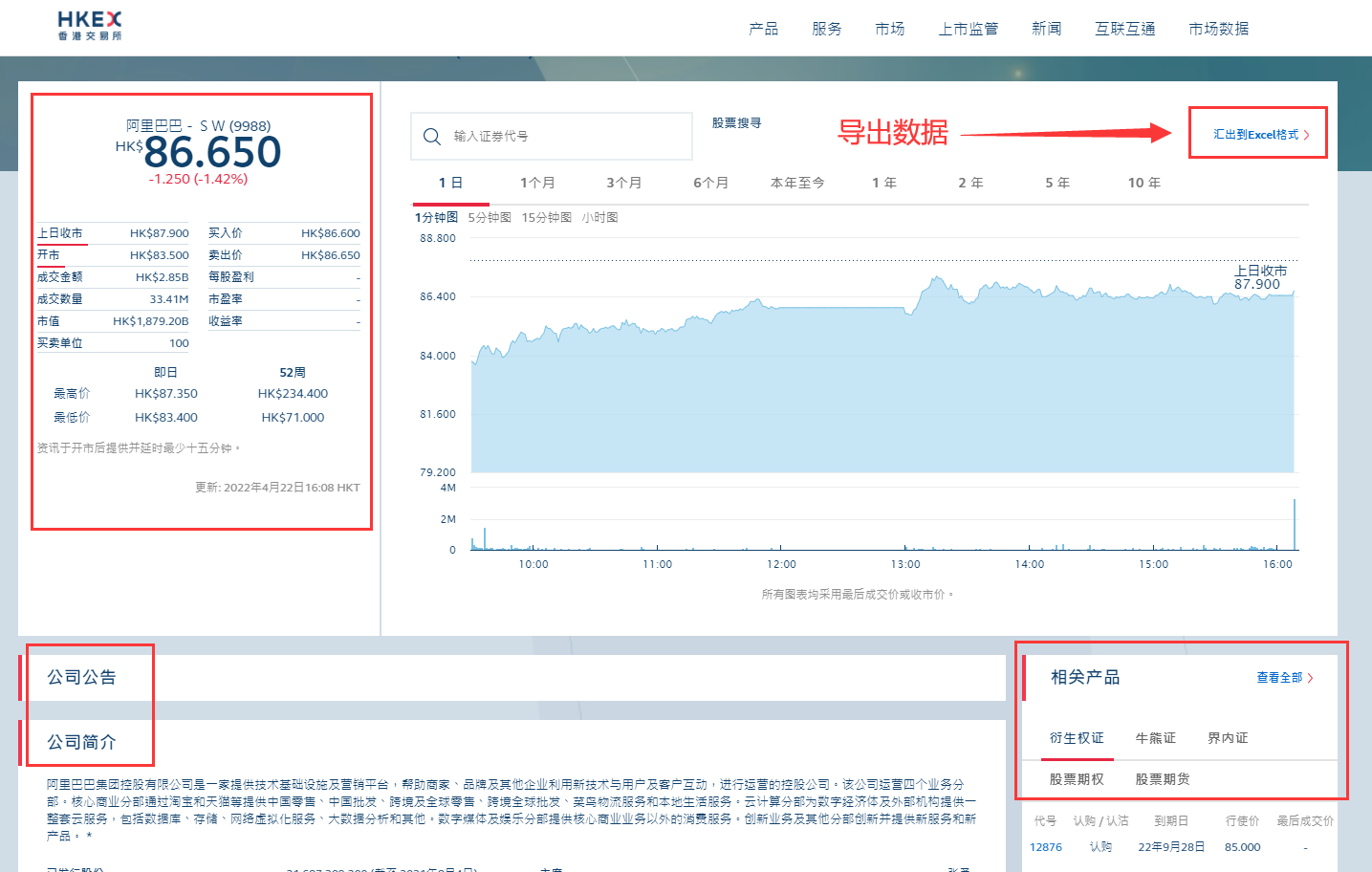The height and width of the screenshot is (872, 1372).
Task: Switch chart to 15分钟图 interval
Action: click(x=547, y=218)
